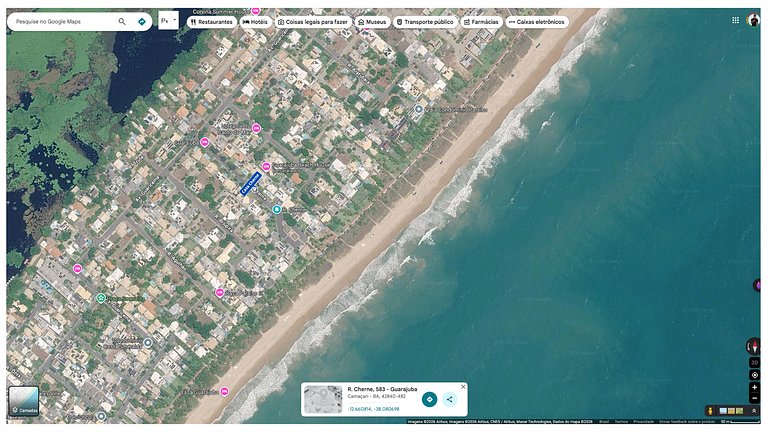Open the Termos footer link

(x=621, y=421)
